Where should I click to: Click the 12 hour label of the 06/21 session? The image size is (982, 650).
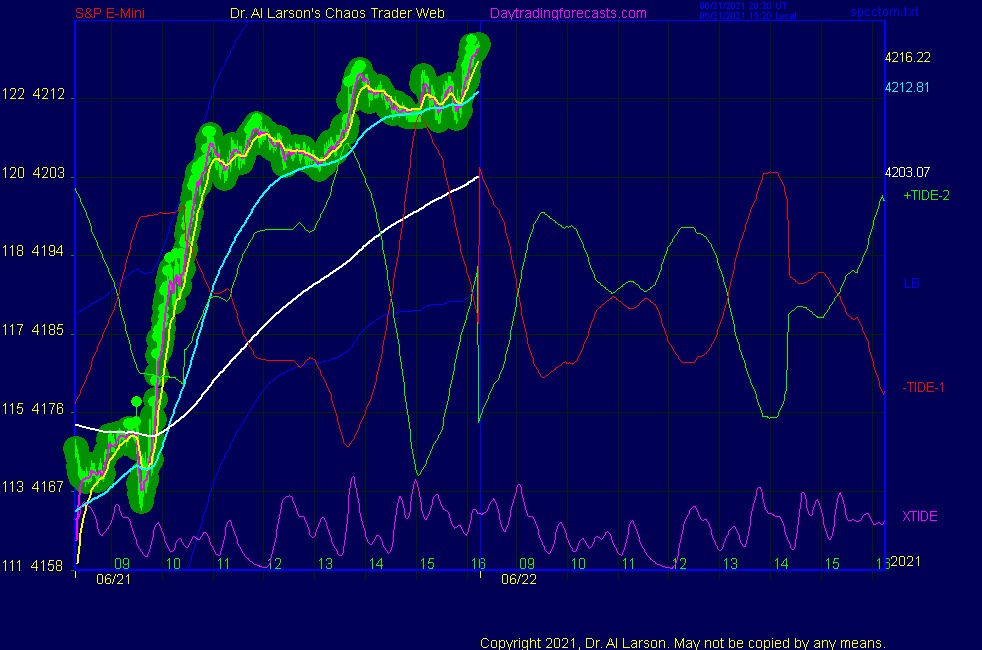[274, 564]
